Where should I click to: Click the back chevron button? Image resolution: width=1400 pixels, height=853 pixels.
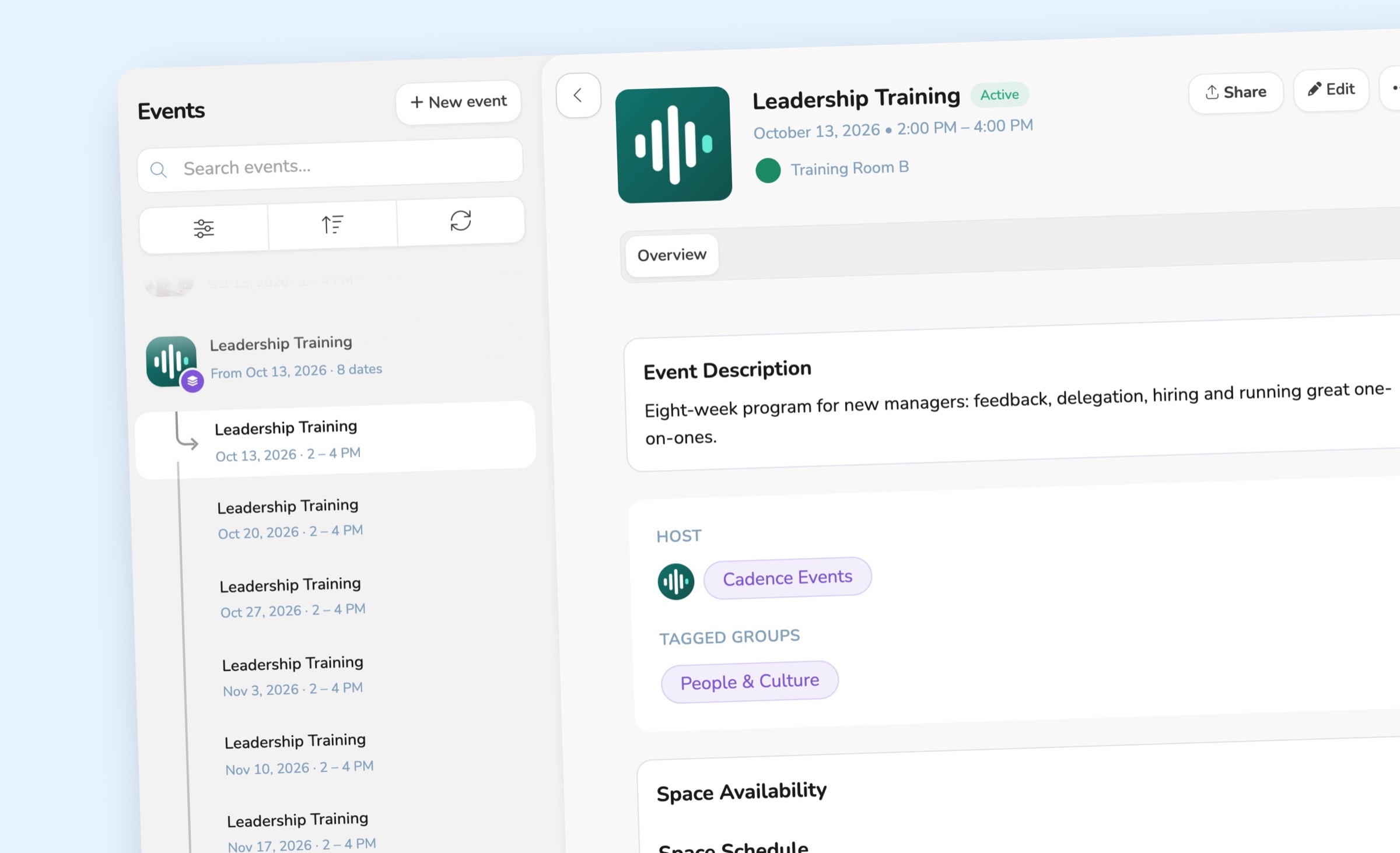578,96
